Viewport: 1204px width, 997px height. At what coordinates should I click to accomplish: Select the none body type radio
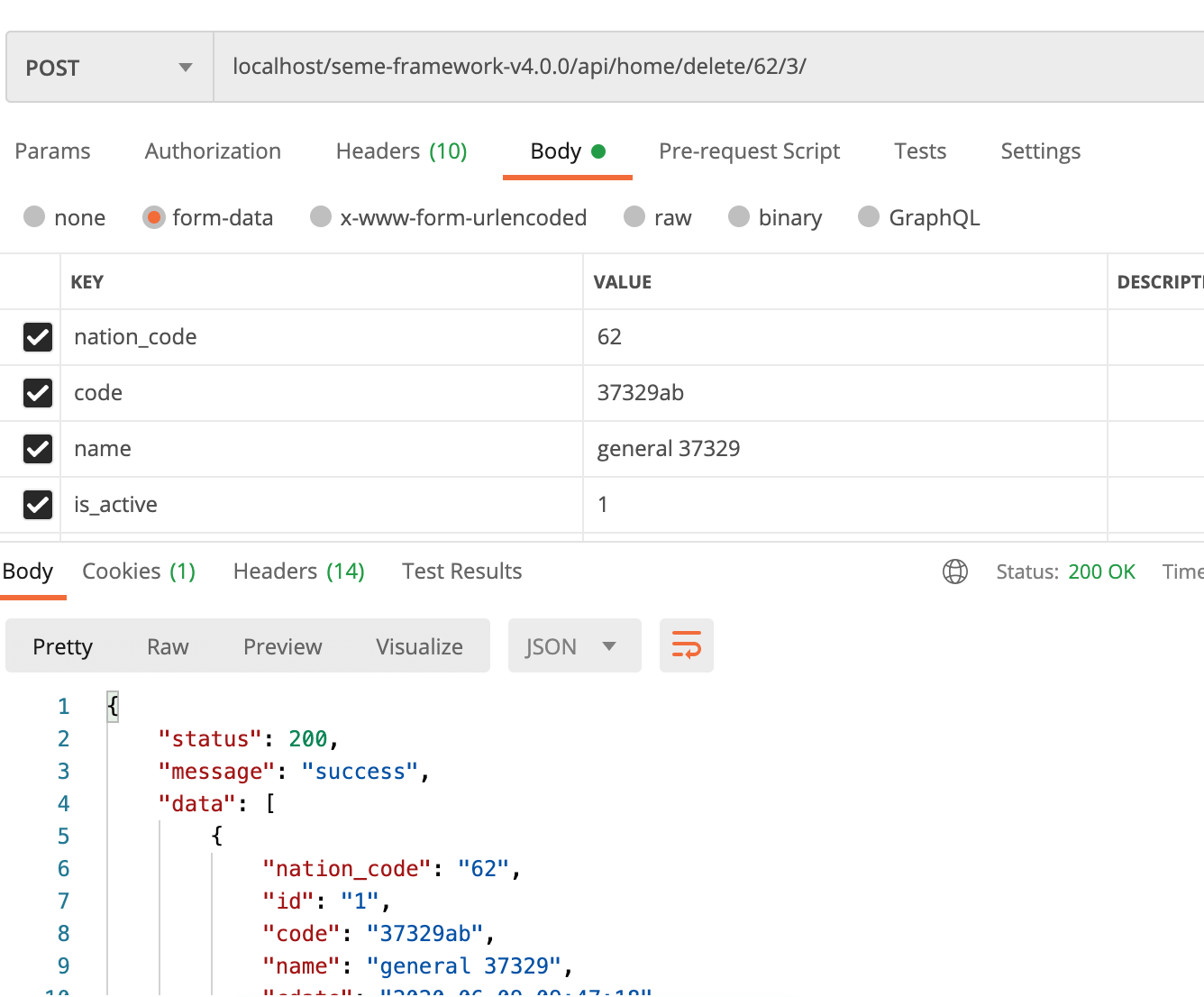point(34,217)
